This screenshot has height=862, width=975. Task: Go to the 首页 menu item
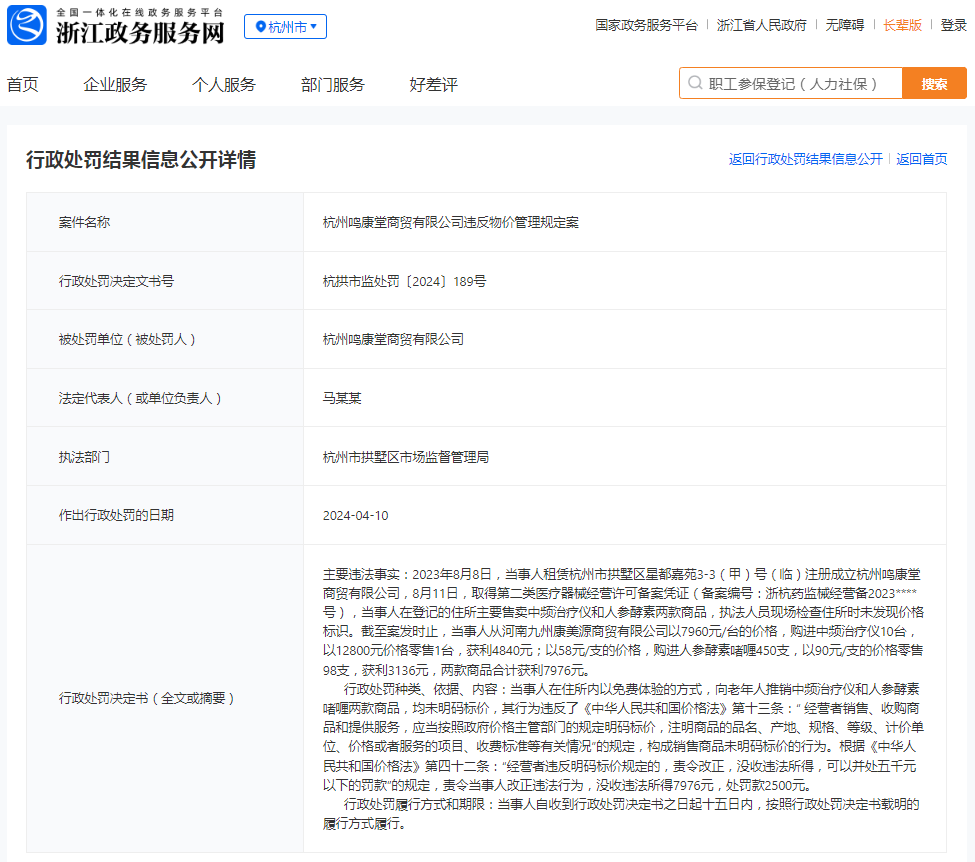[x=22, y=85]
